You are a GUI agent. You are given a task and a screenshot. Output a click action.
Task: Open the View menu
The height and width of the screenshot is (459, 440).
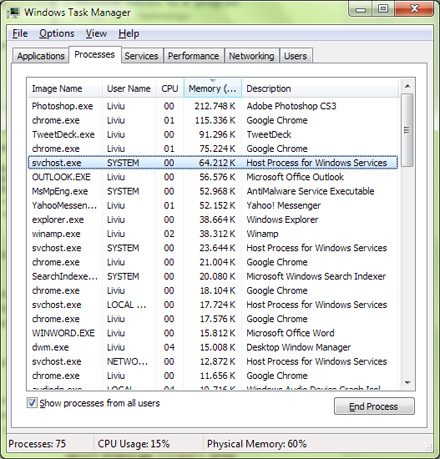coord(96,33)
